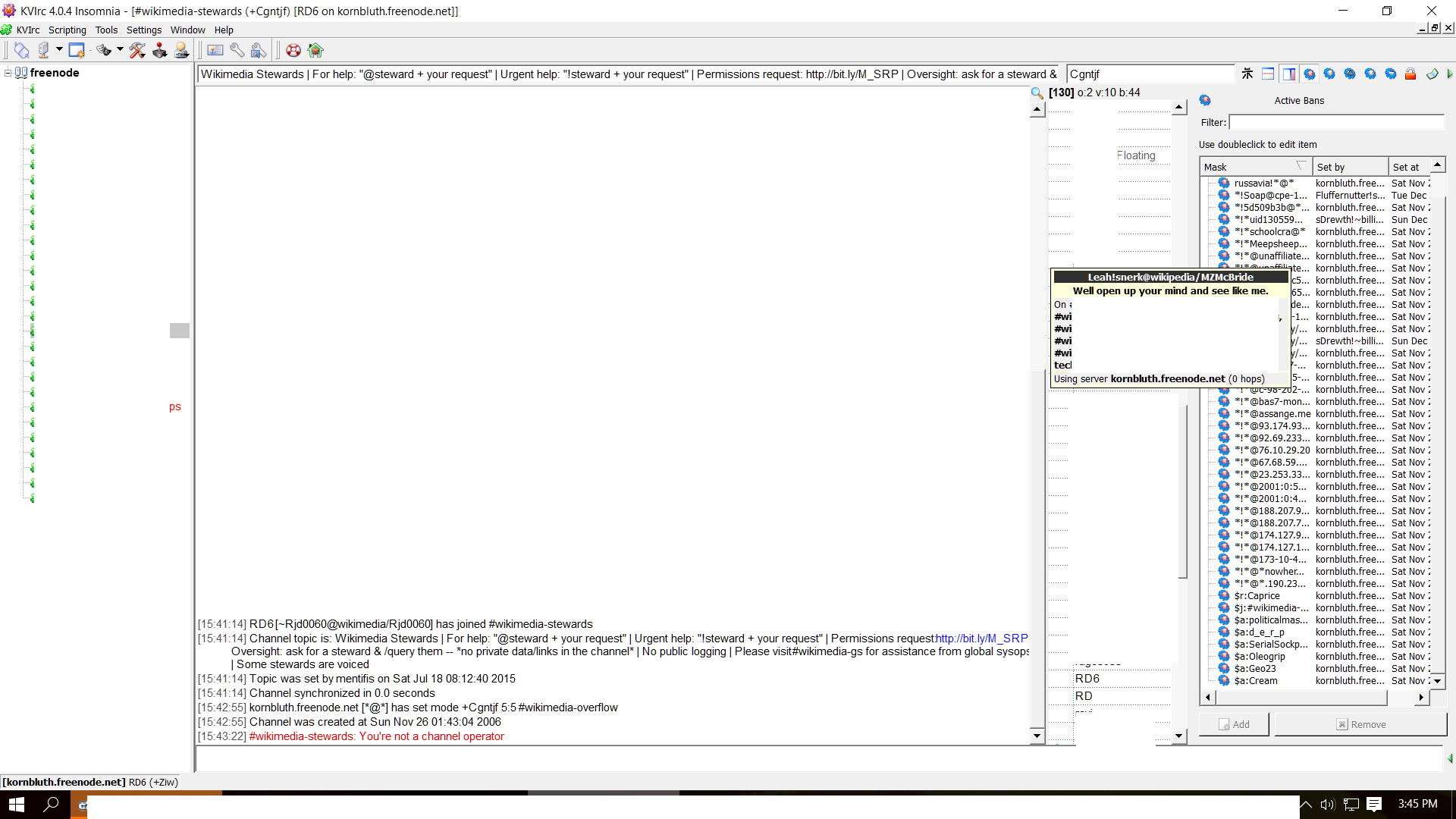Open the Scripting menu
The image size is (1456, 819).
pyautogui.click(x=67, y=30)
